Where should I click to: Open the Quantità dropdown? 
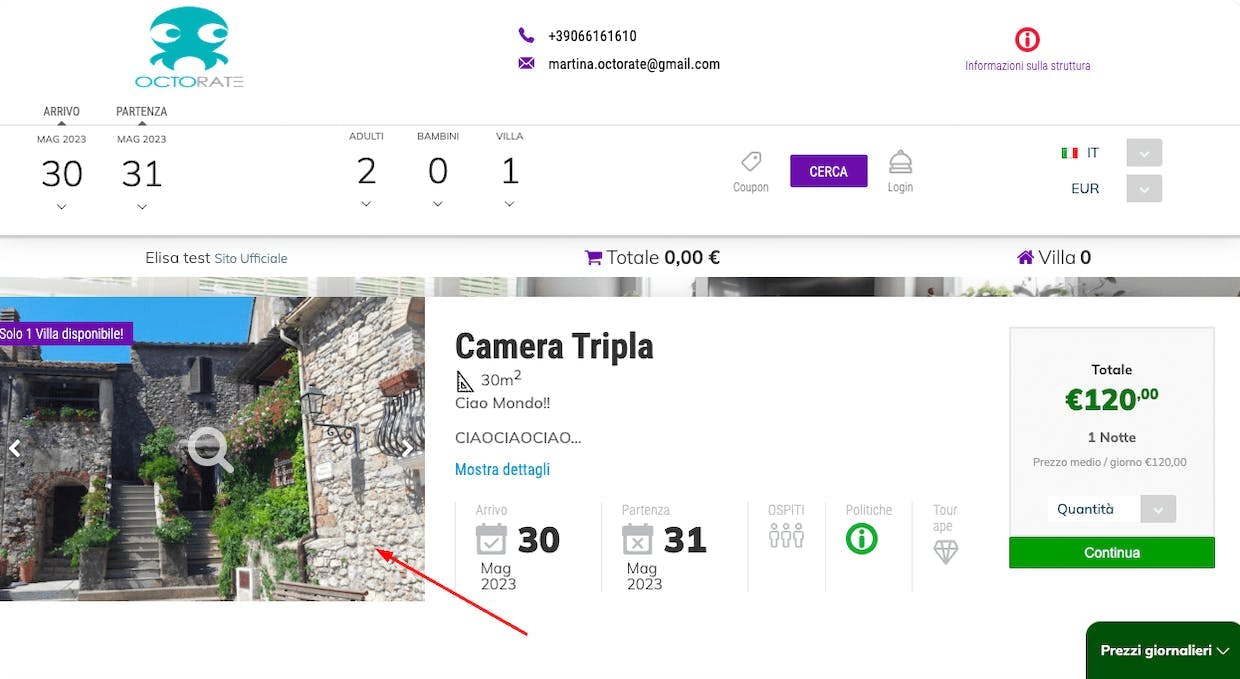coord(1158,509)
